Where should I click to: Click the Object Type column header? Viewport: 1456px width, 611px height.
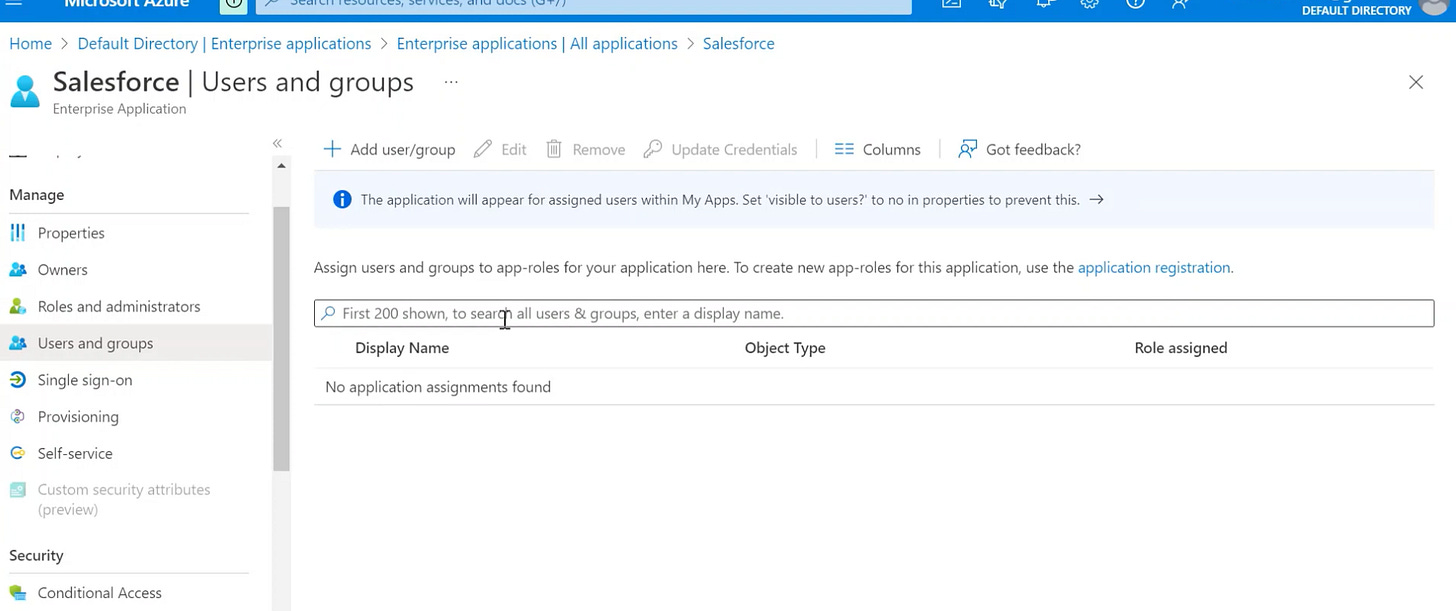coord(785,348)
